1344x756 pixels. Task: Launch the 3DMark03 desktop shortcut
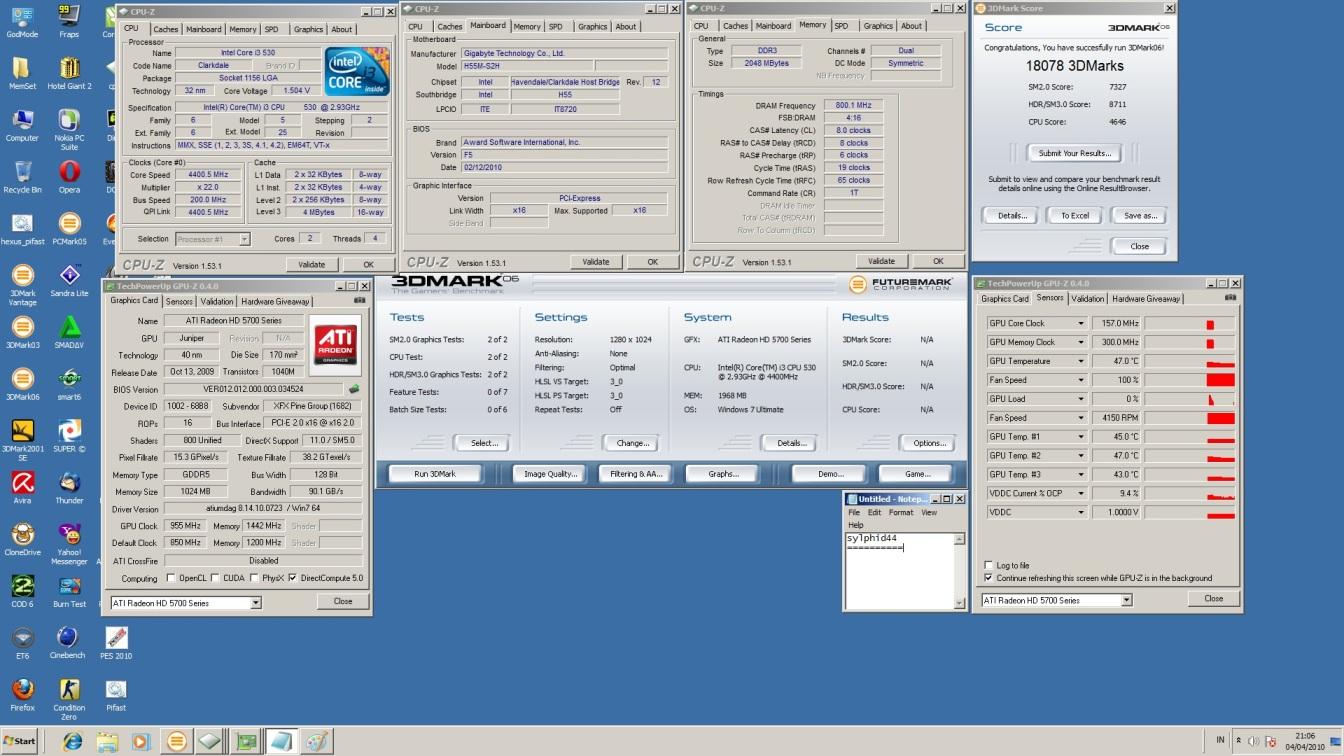(x=21, y=333)
